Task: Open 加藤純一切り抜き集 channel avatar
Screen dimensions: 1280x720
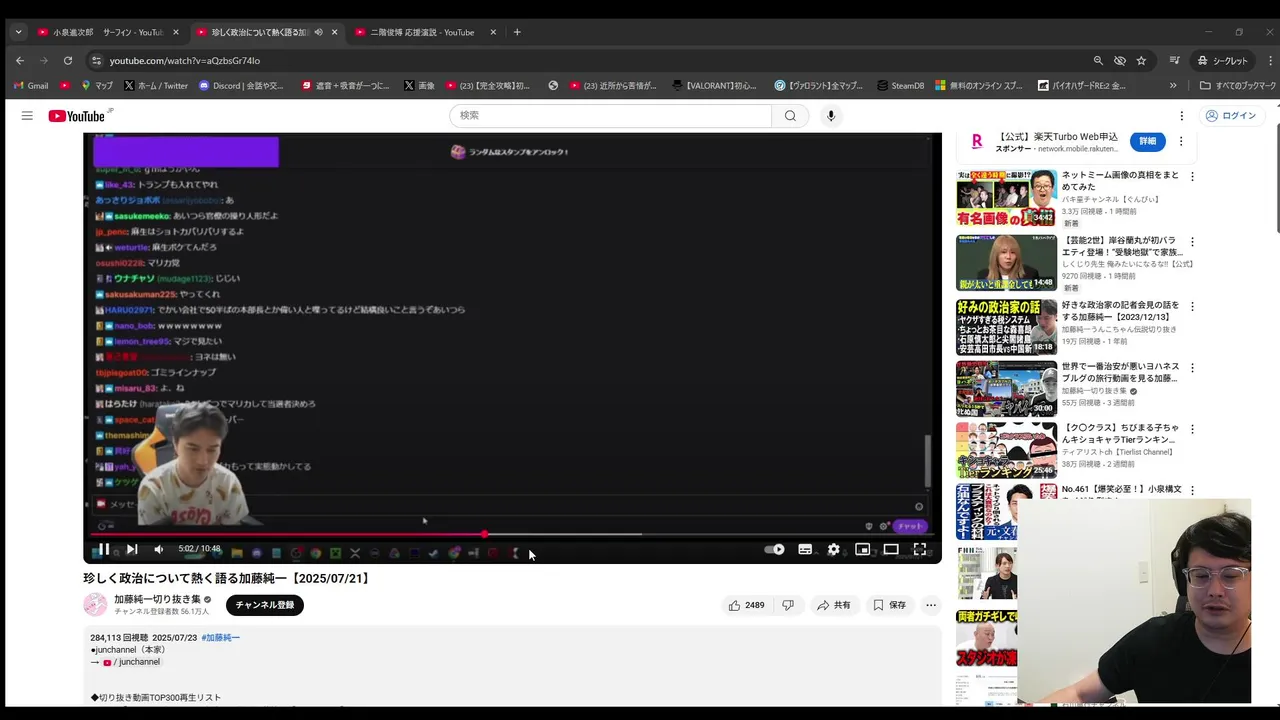Action: pos(95,605)
